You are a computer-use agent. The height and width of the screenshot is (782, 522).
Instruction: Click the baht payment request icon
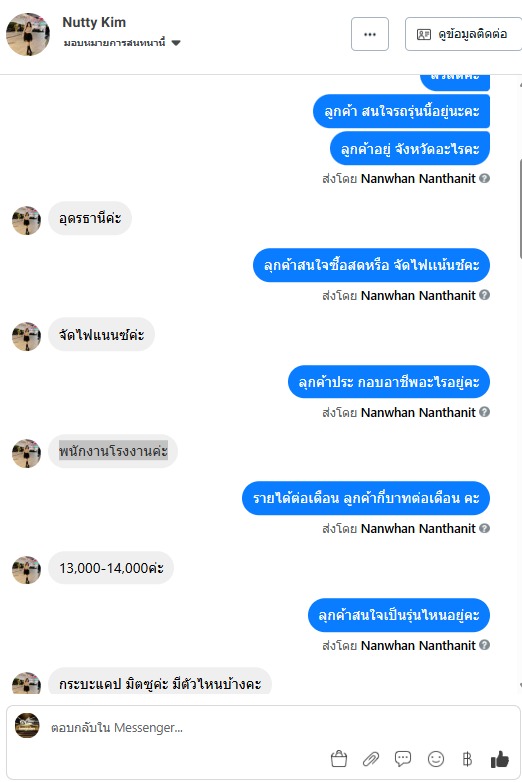467,759
